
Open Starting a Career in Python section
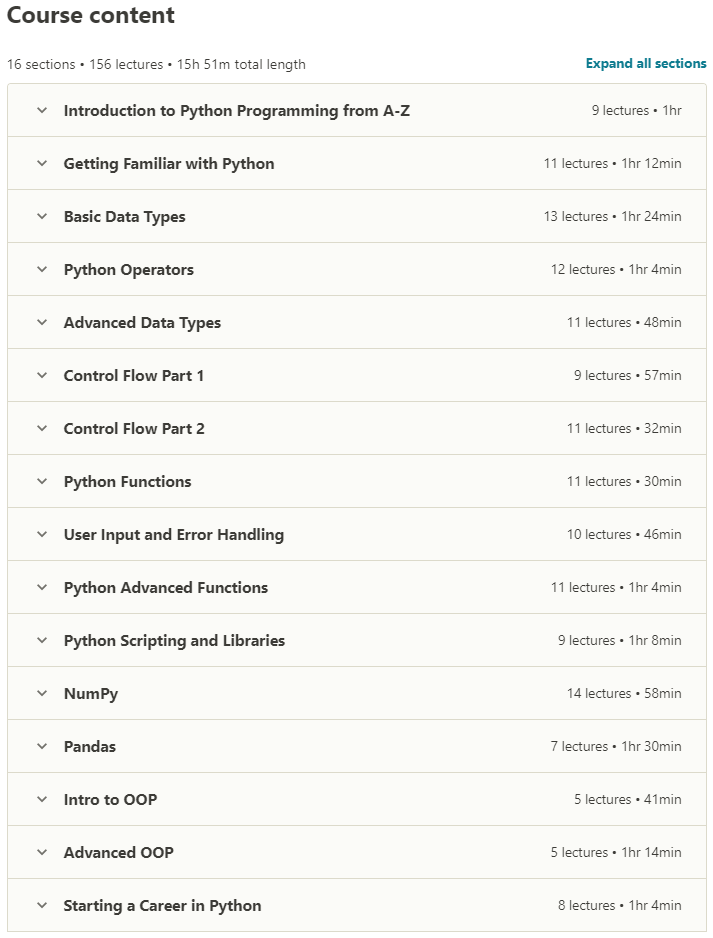coord(162,906)
